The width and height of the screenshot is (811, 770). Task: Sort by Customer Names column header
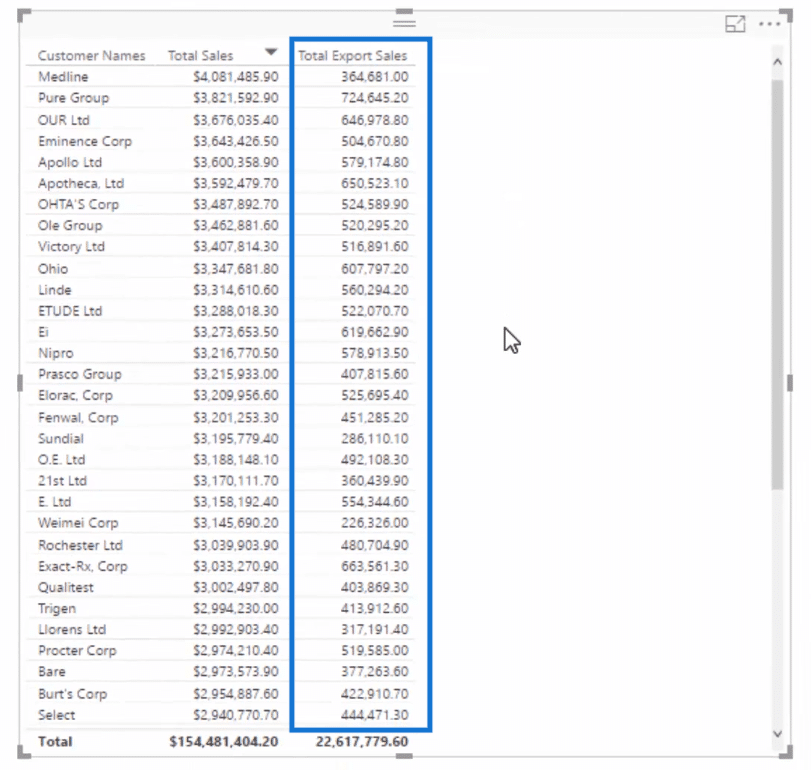(92, 56)
